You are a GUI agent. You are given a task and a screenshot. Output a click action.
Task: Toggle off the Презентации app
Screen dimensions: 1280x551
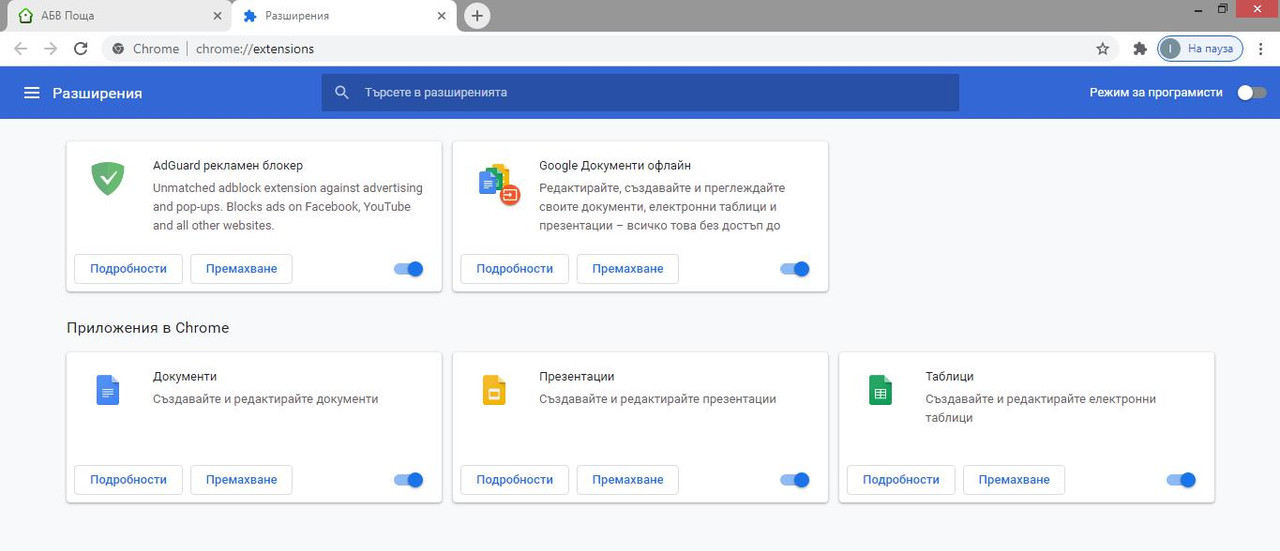[x=795, y=480]
